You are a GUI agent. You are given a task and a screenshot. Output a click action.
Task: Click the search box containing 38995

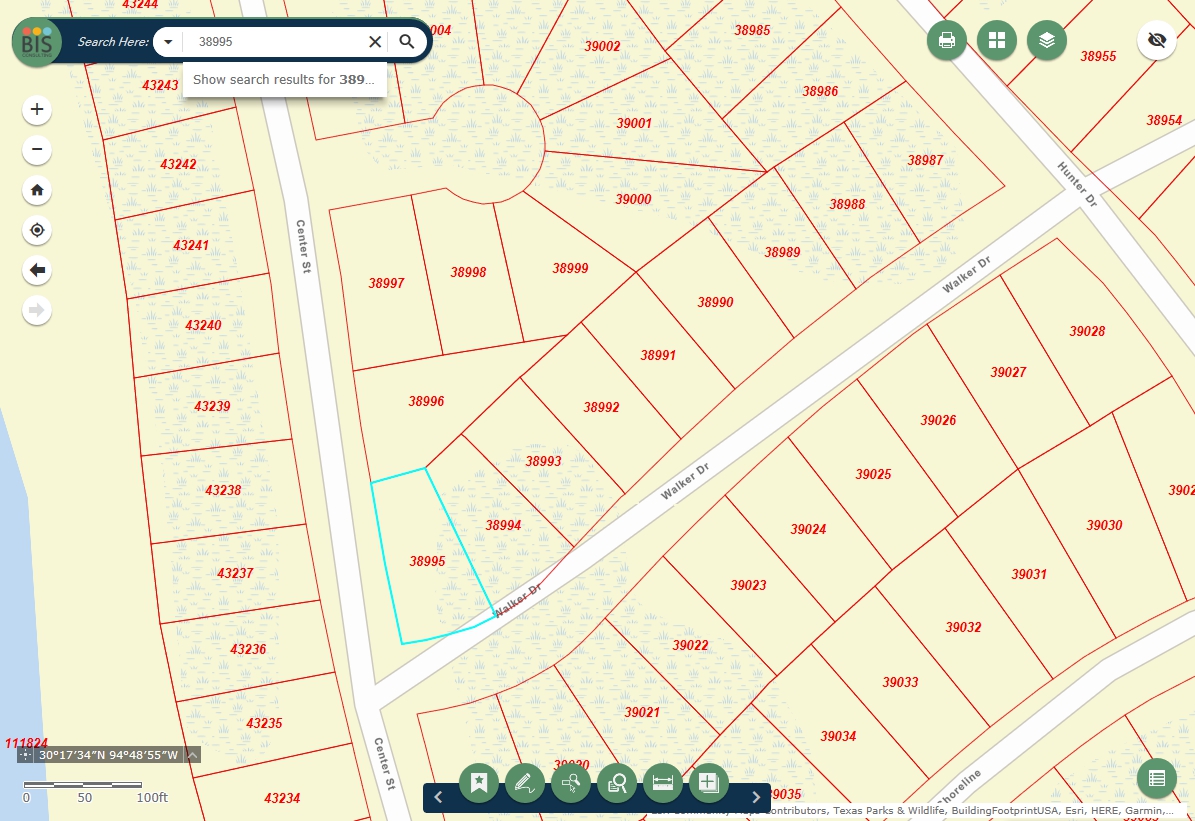pyautogui.click(x=275, y=42)
